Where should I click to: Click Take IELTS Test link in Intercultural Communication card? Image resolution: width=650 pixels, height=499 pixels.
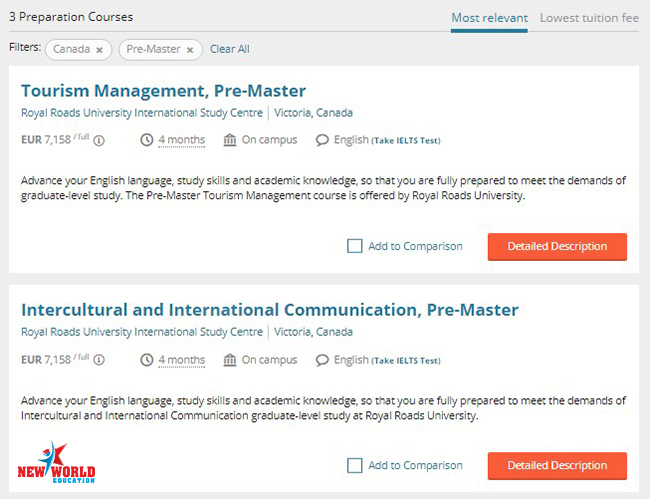[x=406, y=361]
